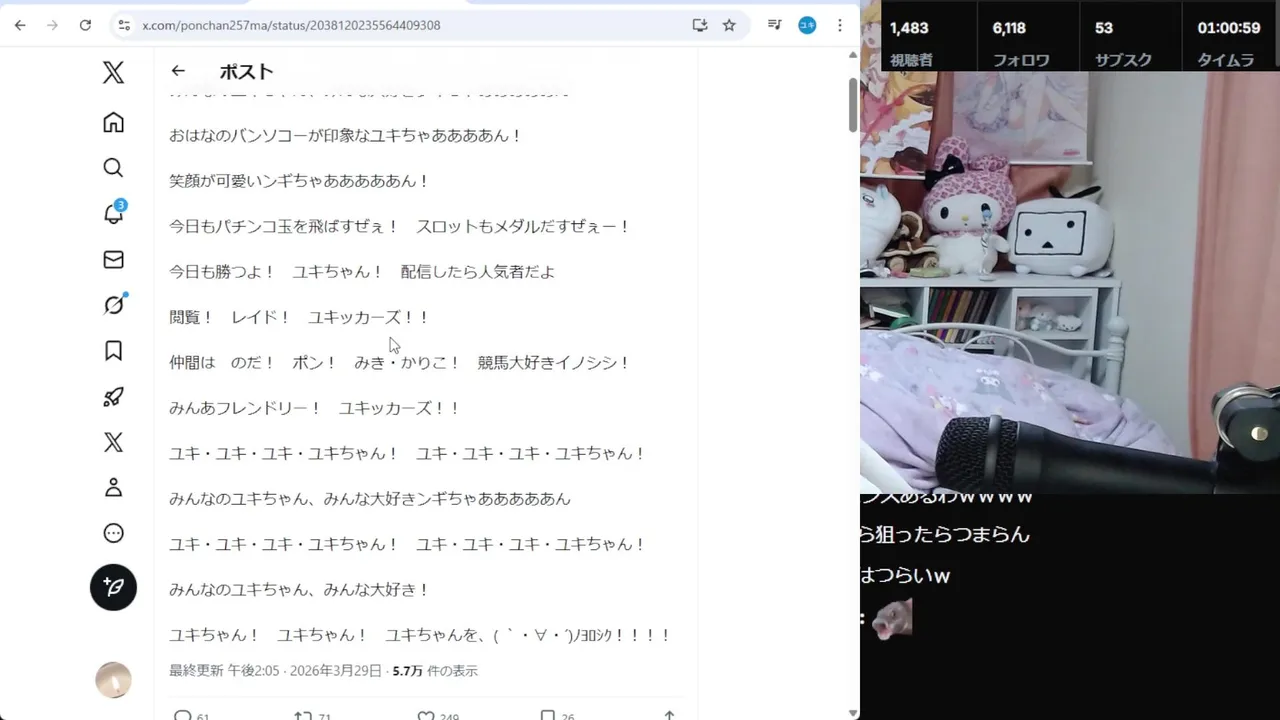Open Notifications bell with 3 badge
This screenshot has width=1280, height=720.
click(x=113, y=213)
